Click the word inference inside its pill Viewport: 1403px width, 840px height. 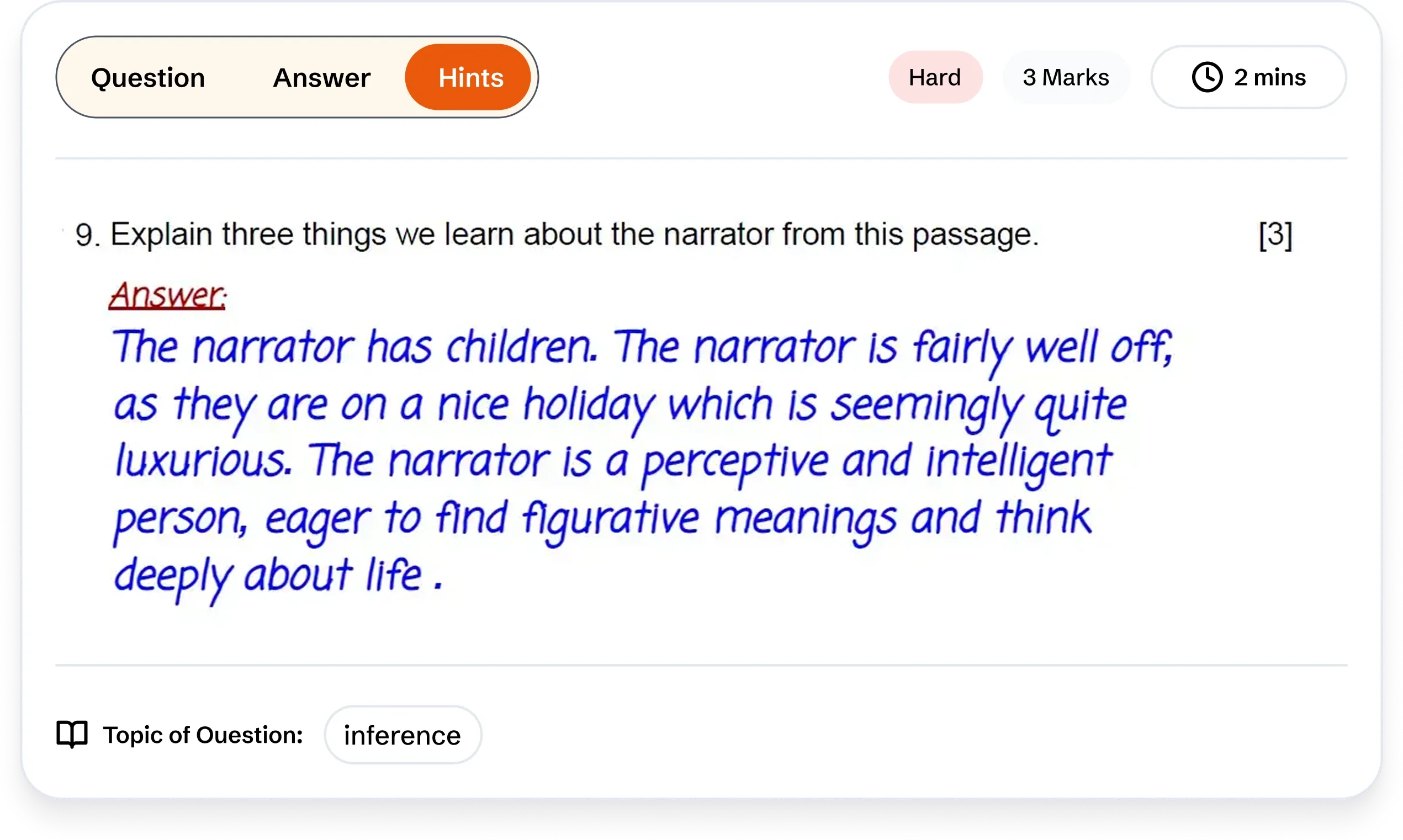403,734
